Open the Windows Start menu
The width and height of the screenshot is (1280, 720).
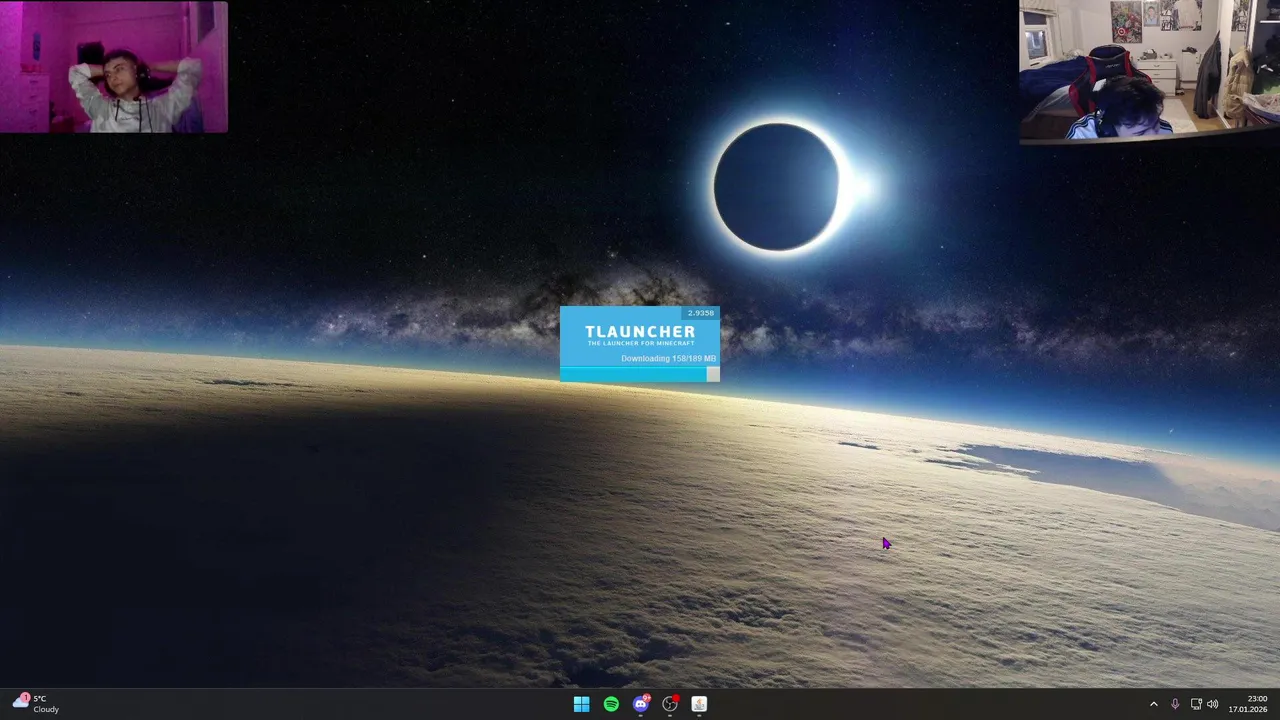point(581,705)
